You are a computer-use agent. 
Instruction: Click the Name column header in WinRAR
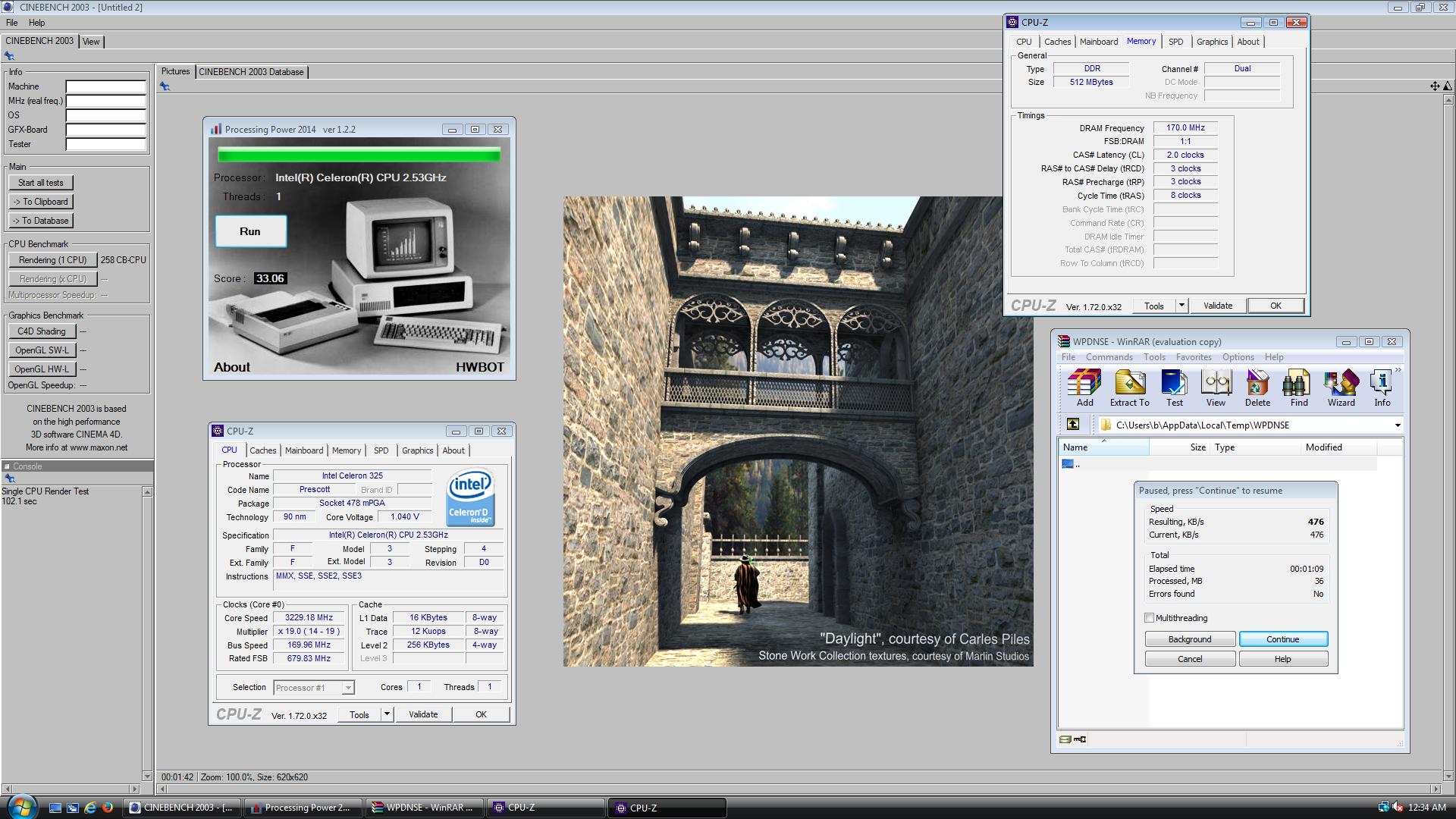coord(1103,447)
